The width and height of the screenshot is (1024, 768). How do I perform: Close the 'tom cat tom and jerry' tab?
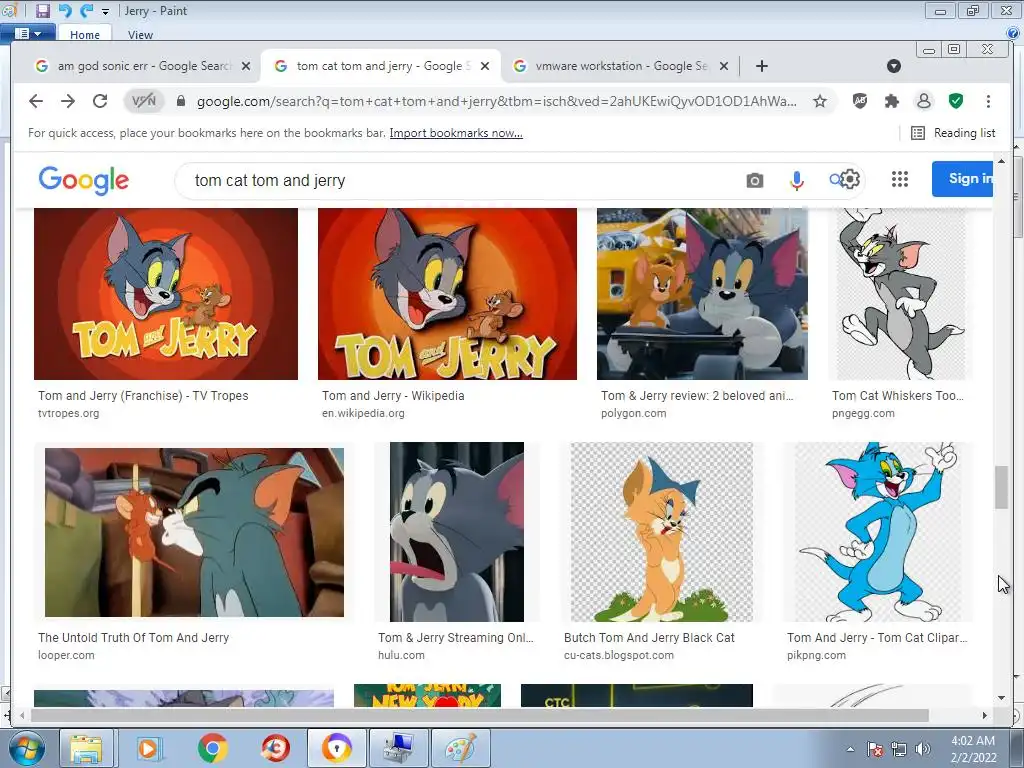pos(485,66)
